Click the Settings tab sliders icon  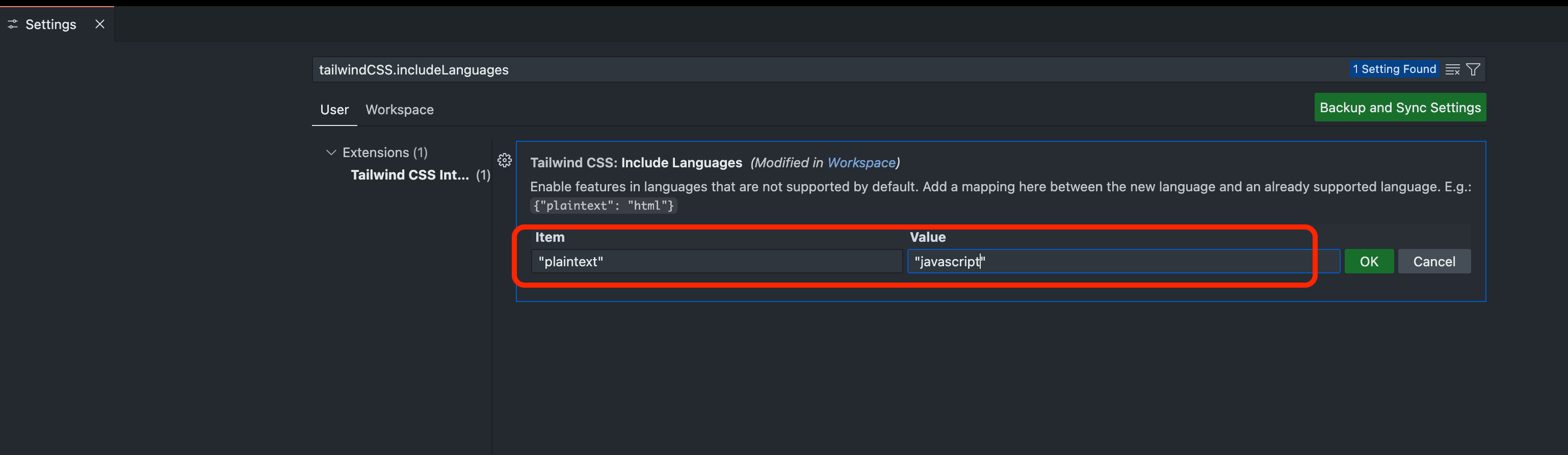13,24
